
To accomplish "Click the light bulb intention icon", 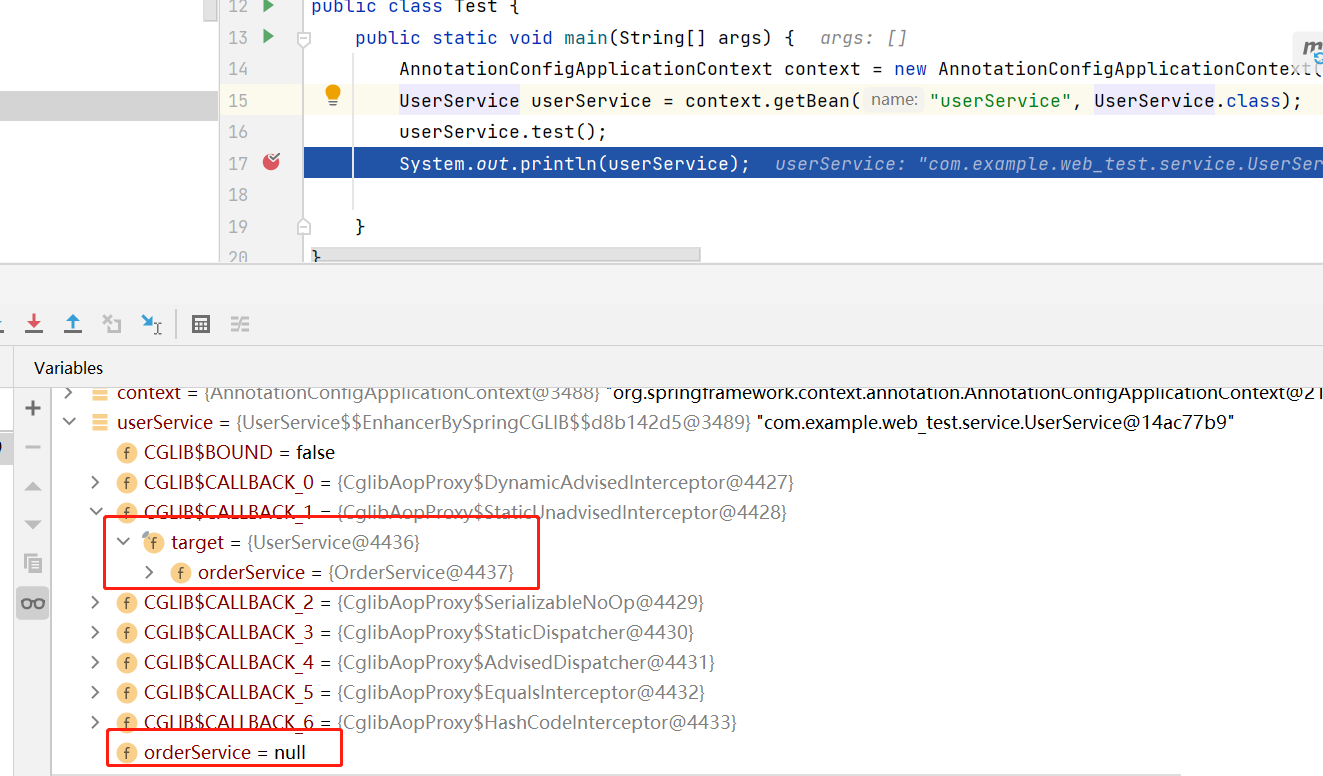I will [333, 95].
